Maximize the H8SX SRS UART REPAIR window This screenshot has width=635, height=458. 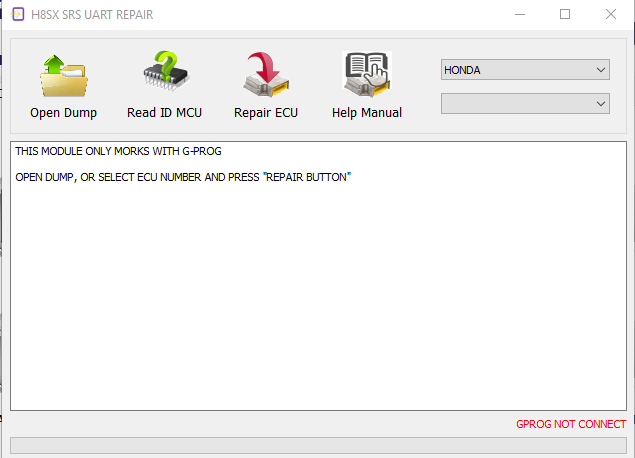(x=565, y=15)
